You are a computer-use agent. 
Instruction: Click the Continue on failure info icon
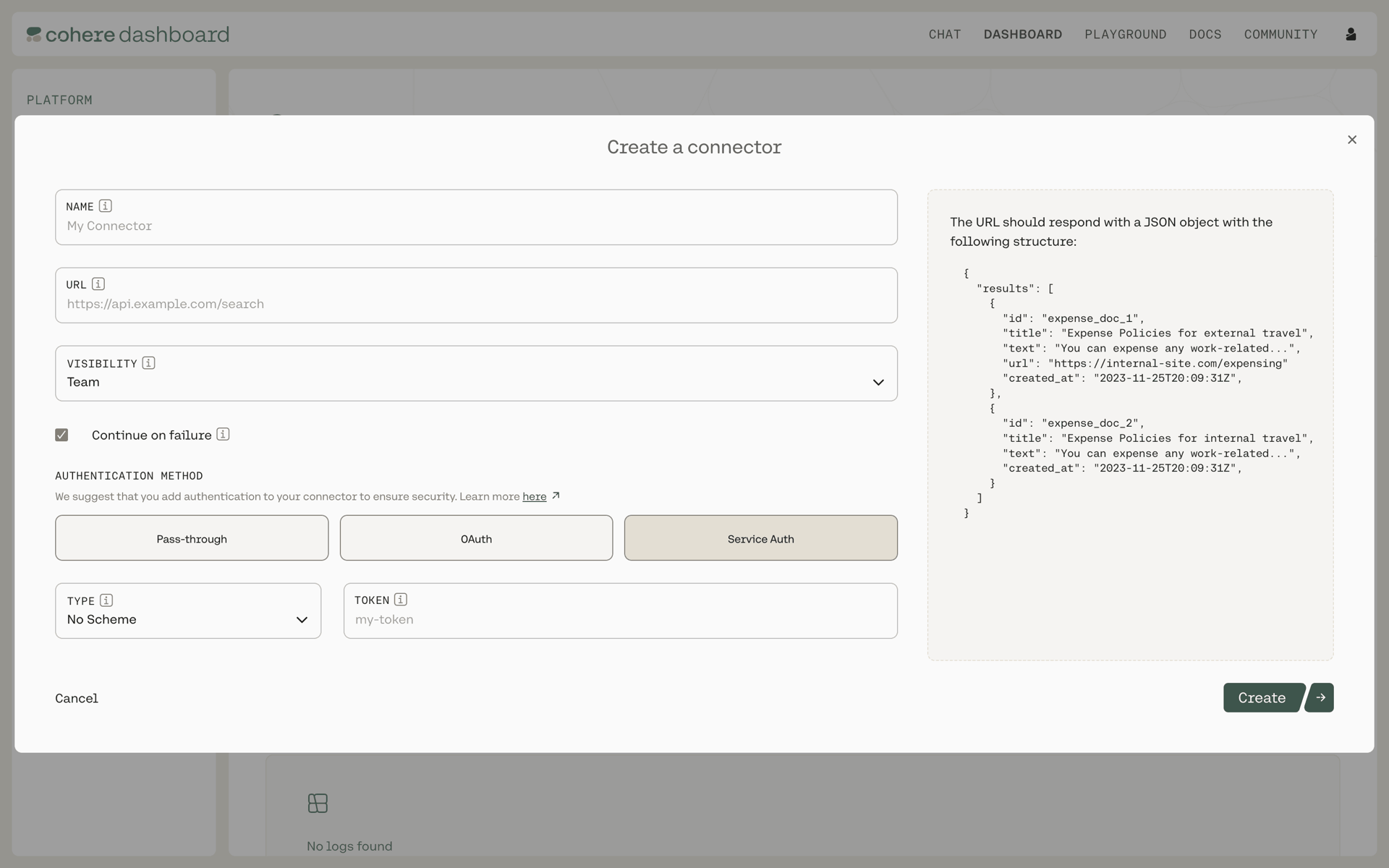[x=223, y=434]
